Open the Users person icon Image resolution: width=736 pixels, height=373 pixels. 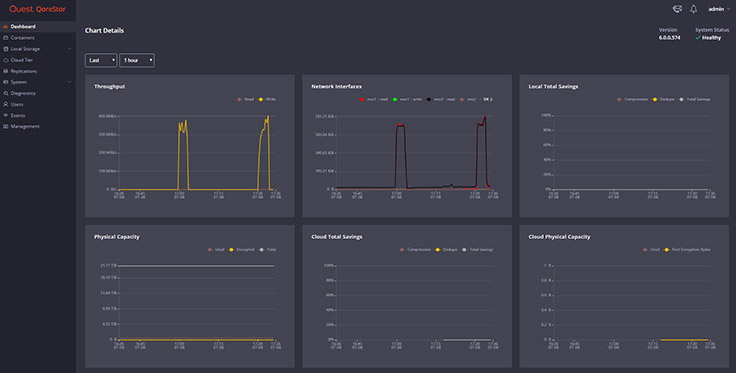click(x=6, y=104)
